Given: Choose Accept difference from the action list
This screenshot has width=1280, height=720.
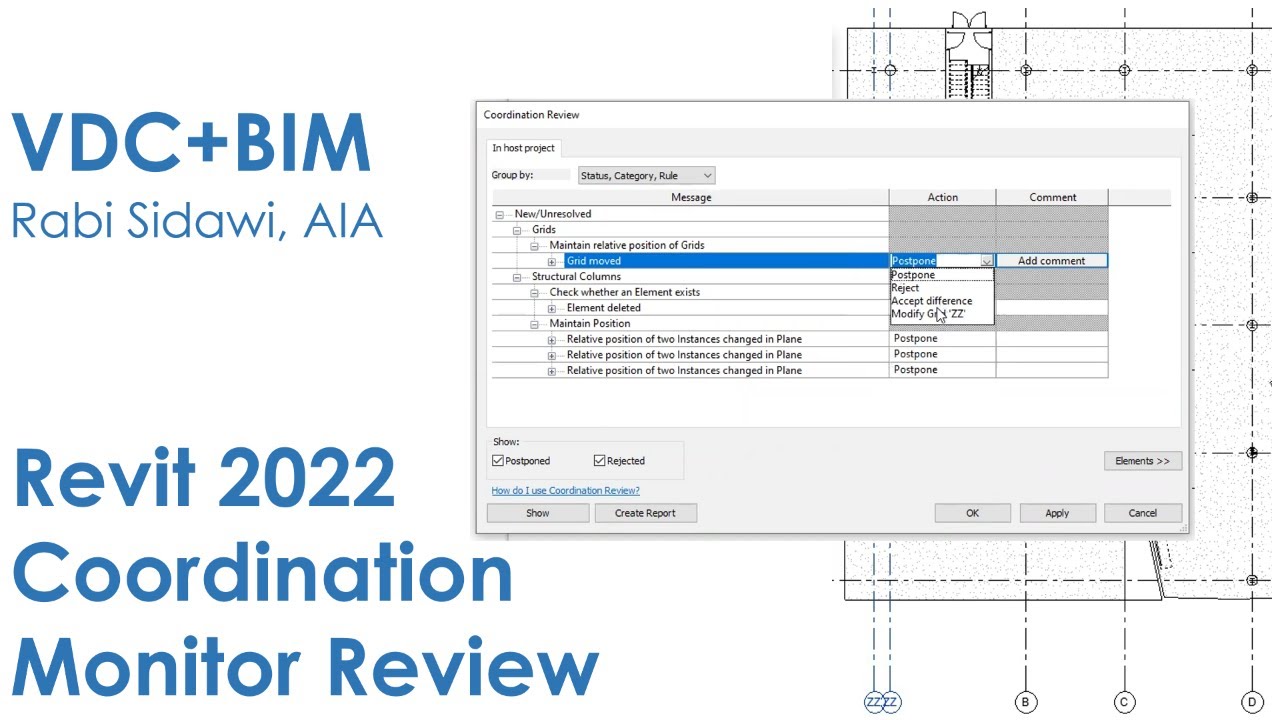Looking at the screenshot, I should click(x=942, y=301).
